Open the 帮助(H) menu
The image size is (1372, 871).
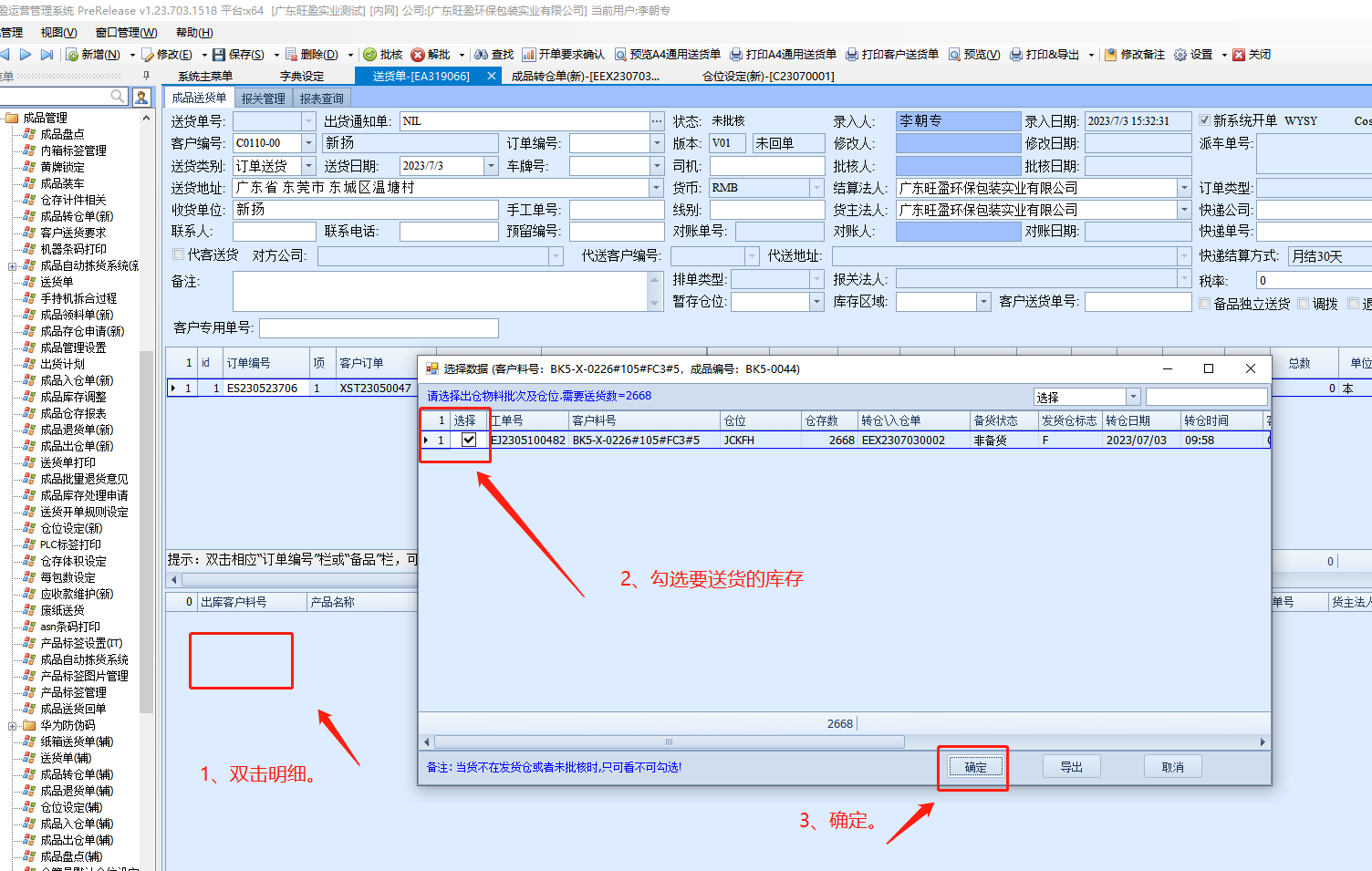click(x=193, y=33)
